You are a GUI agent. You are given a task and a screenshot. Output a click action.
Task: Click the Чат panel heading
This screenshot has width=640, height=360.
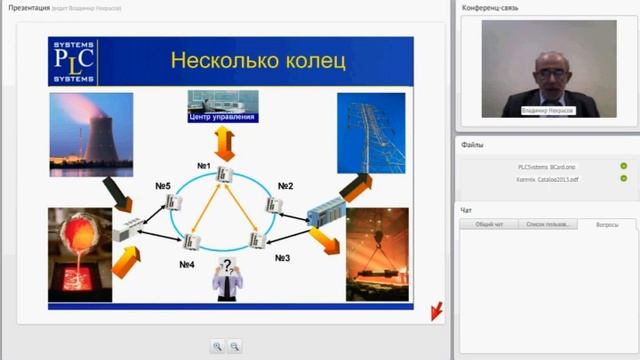[x=466, y=210]
